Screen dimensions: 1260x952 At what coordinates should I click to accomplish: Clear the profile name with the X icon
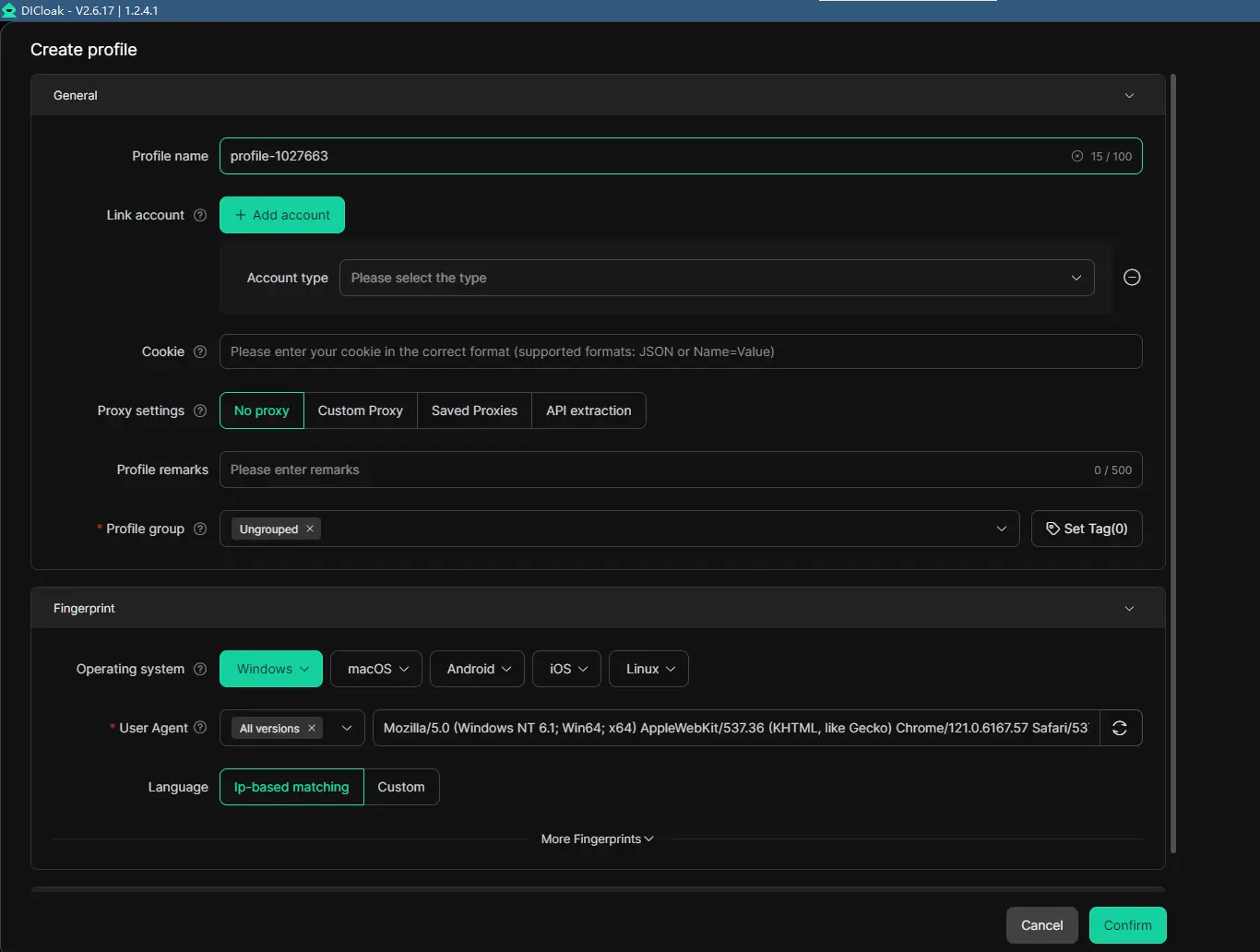(1076, 156)
